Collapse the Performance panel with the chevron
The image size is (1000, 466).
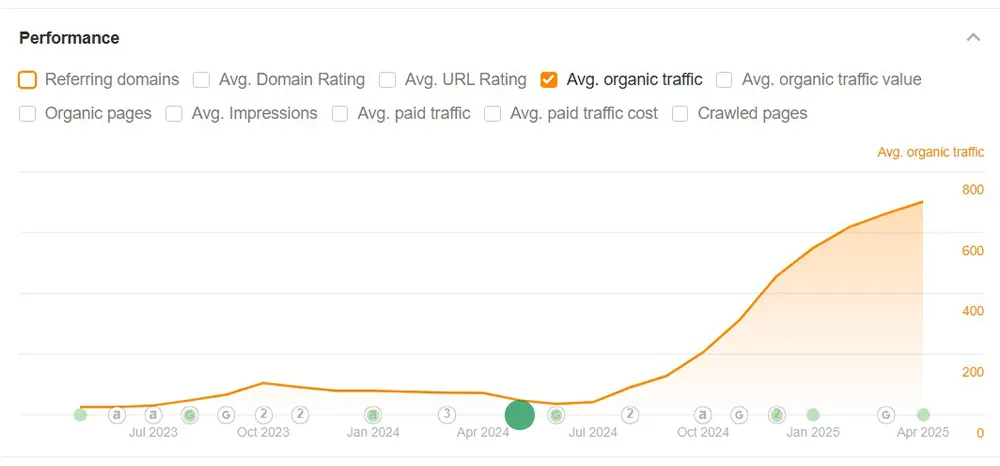973,38
